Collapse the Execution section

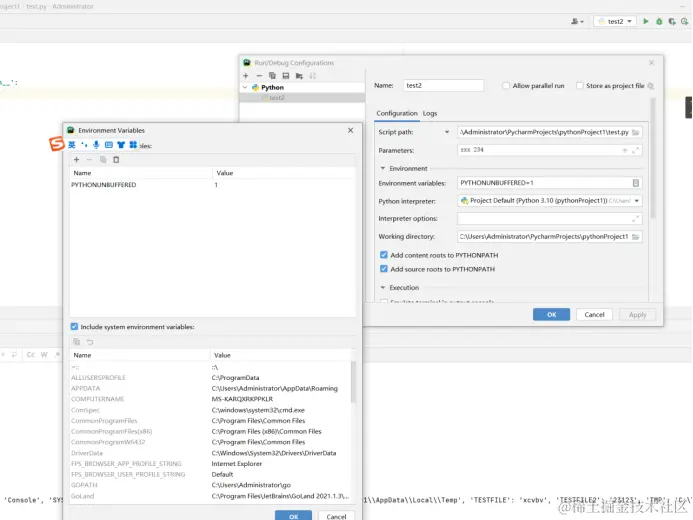pos(383,288)
